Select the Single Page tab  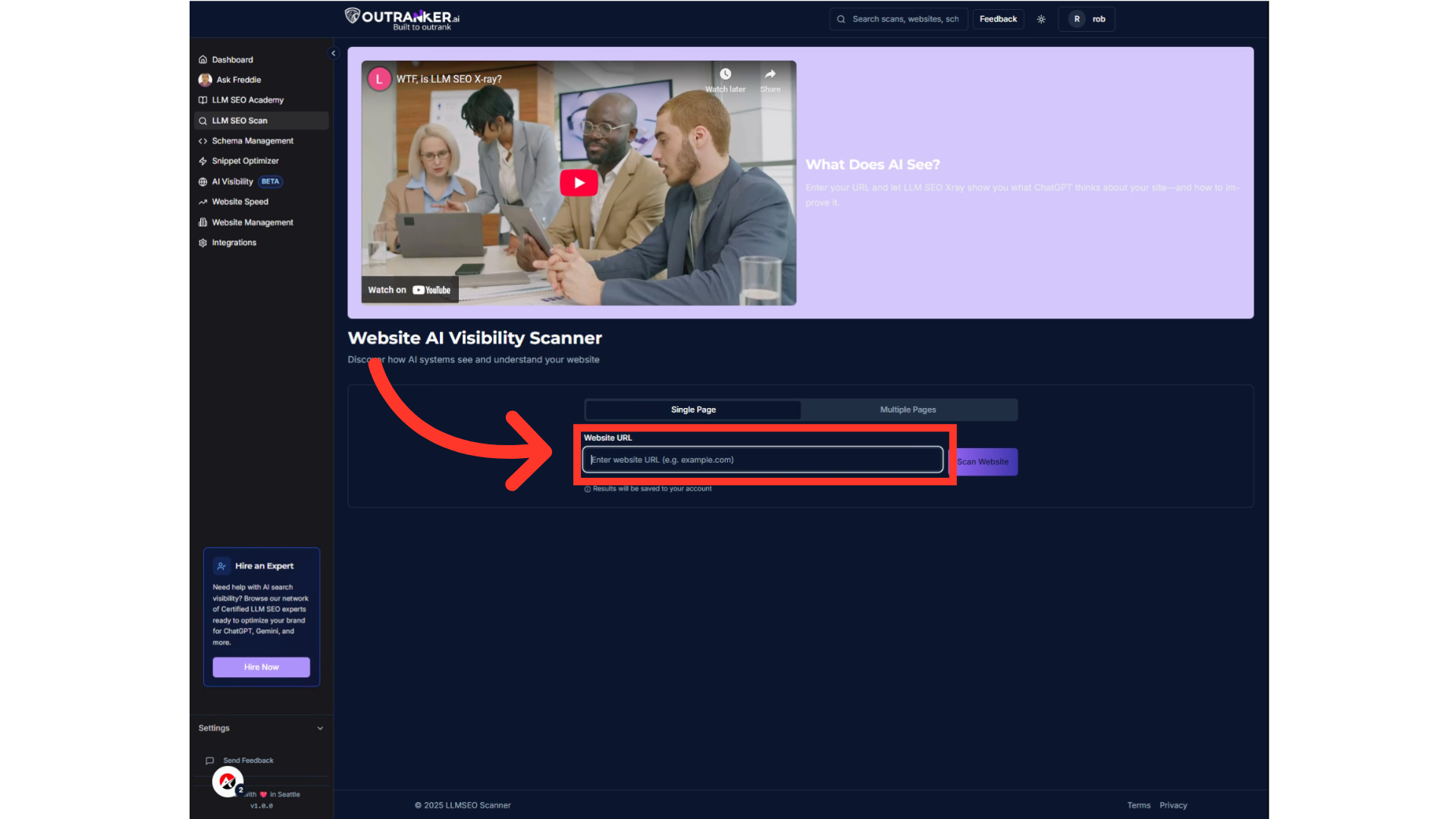pyautogui.click(x=693, y=409)
